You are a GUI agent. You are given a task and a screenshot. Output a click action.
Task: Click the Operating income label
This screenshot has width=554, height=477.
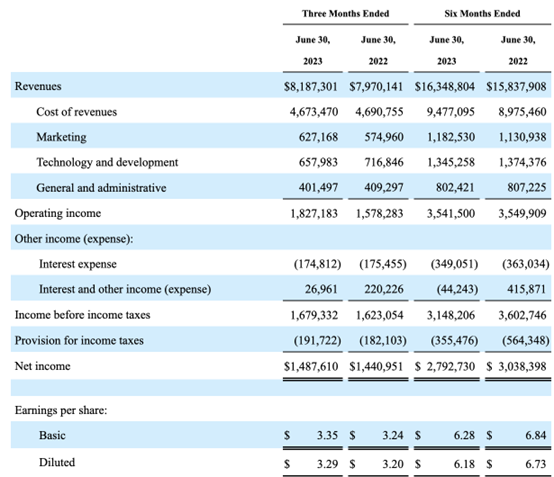(x=58, y=213)
